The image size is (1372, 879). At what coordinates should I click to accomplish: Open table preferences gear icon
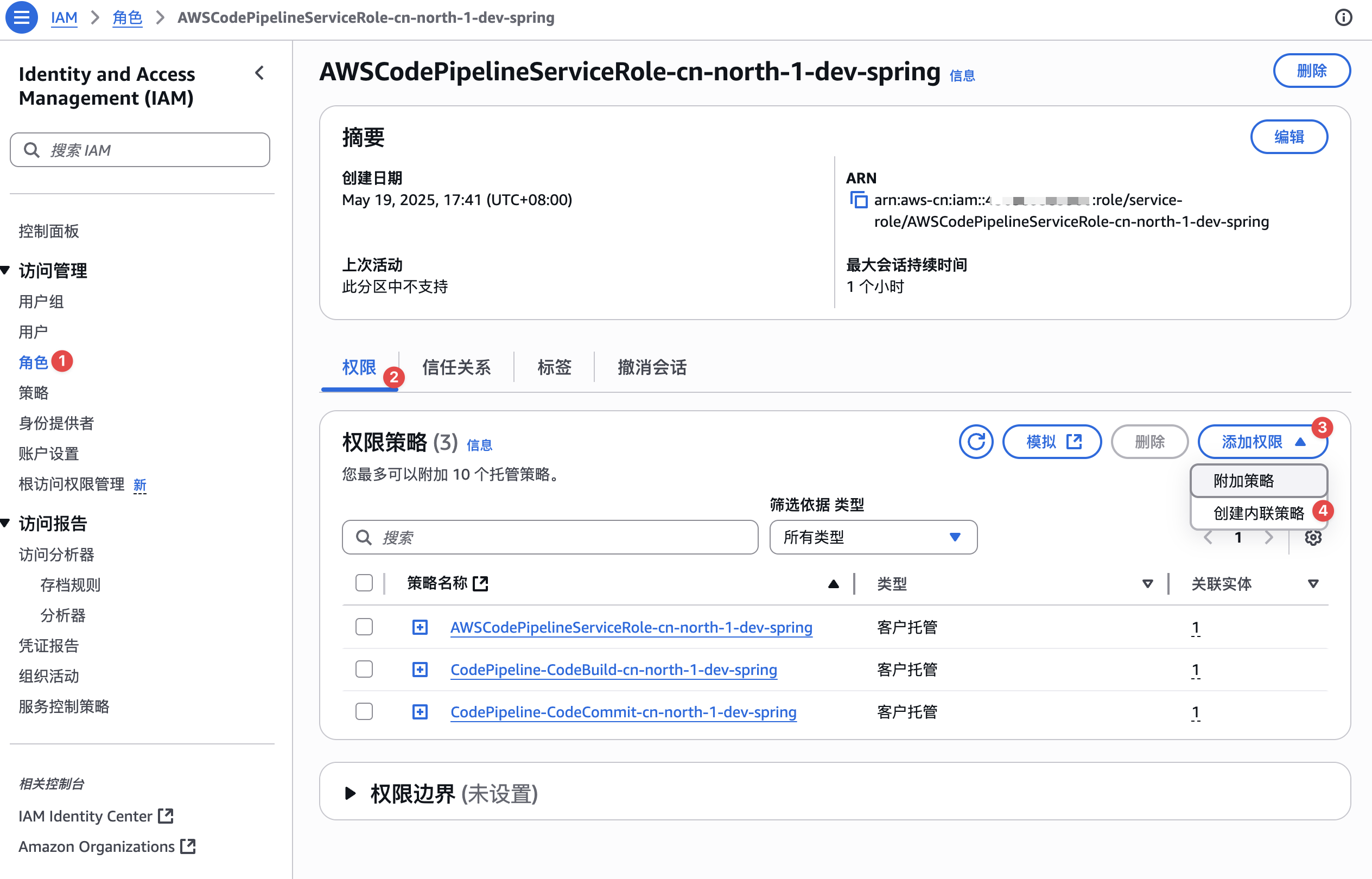click(1313, 537)
